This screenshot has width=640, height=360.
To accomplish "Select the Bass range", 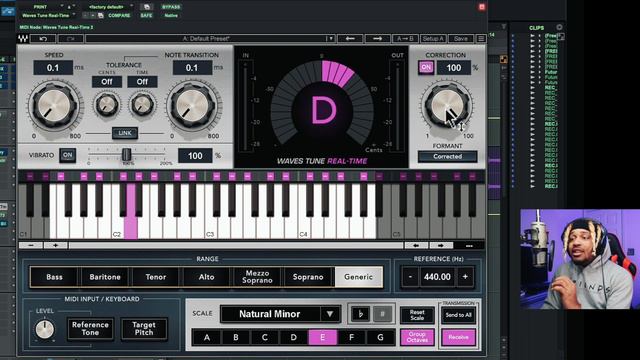I will [x=54, y=277].
